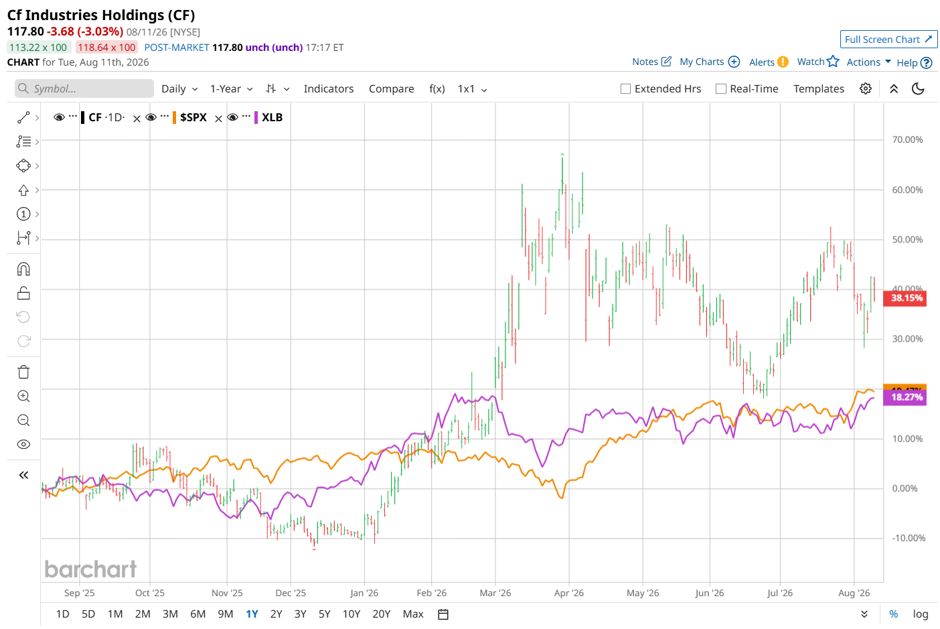Select the Max time range

pyautogui.click(x=413, y=614)
